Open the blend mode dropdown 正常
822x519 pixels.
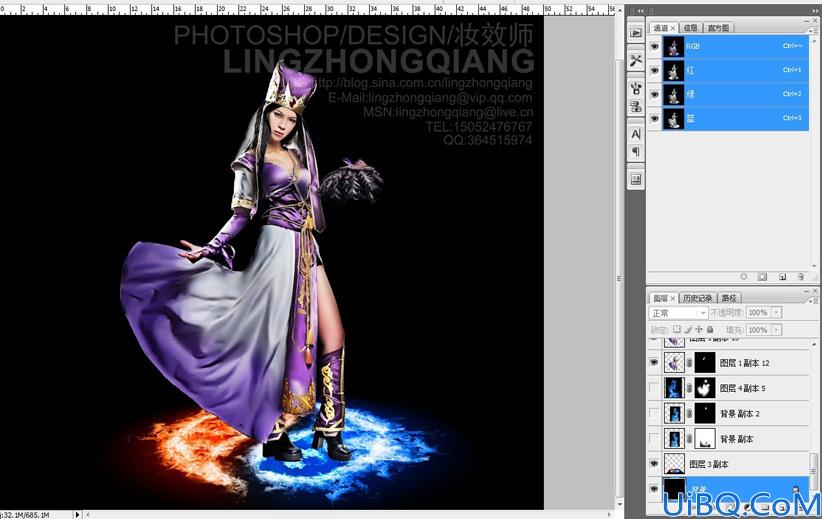click(678, 313)
